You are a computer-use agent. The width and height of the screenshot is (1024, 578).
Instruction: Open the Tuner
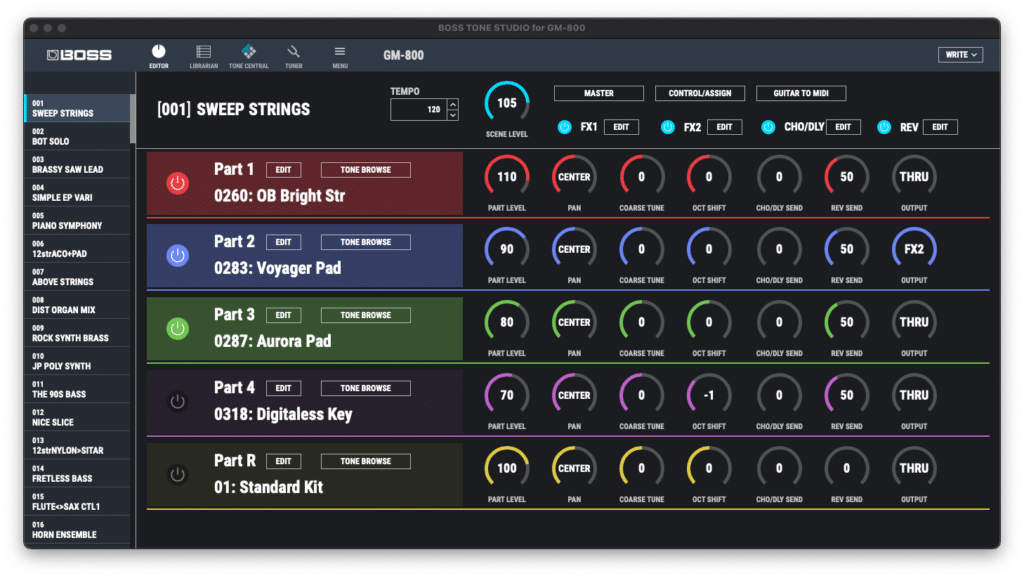(x=293, y=56)
